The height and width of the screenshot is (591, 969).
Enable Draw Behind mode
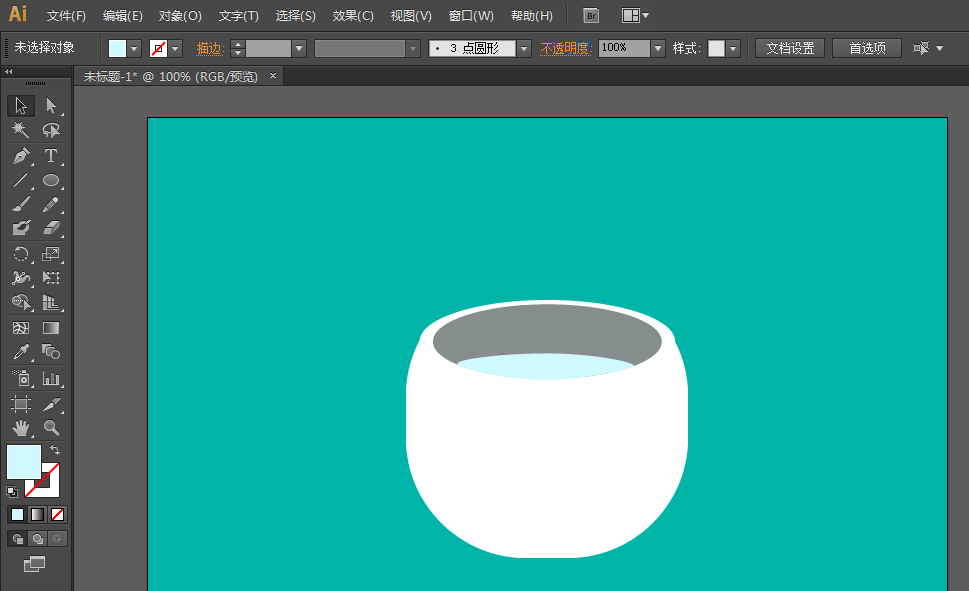coord(38,539)
